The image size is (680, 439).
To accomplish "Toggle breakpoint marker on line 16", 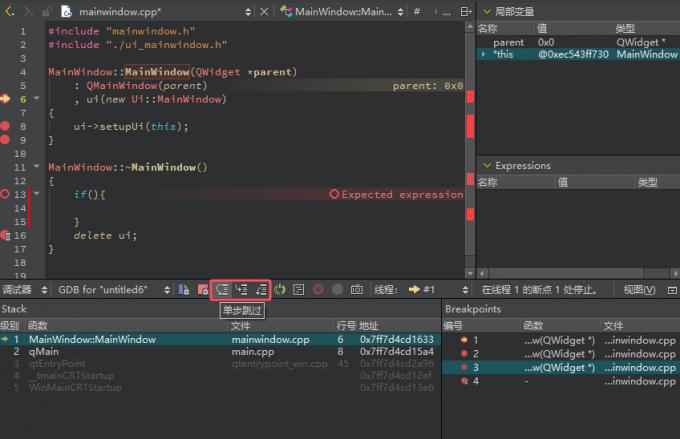I will point(7,235).
